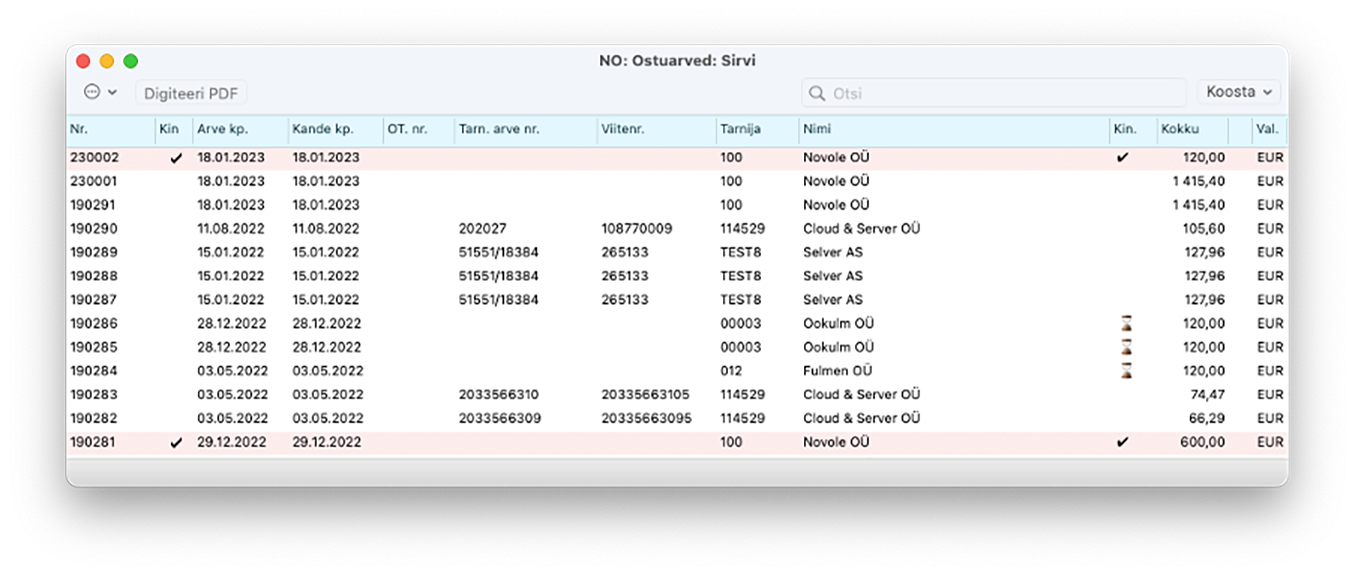This screenshot has height=576, width=1356.
Task: Select invoice number 230001
Action: point(94,181)
